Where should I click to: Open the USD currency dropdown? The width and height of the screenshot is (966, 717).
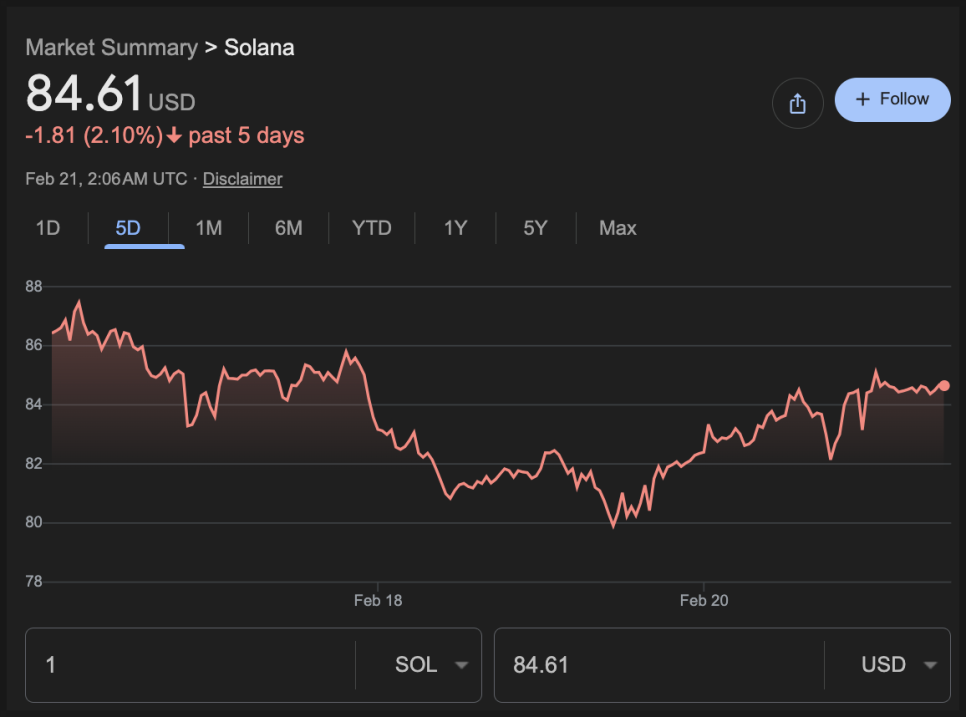point(899,665)
